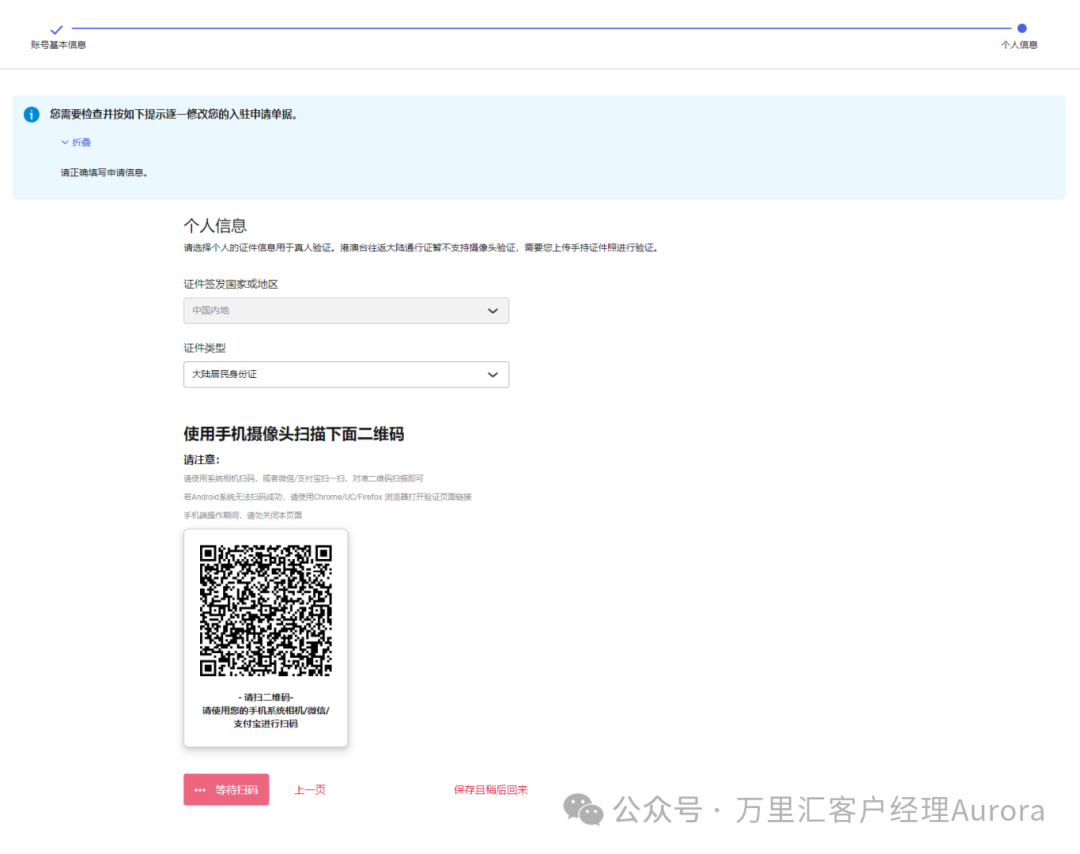Click the dropdown arrow on the 大陆居民身份证 field
Image resolution: width=1080 pixels, height=854 pixels.
492,374
